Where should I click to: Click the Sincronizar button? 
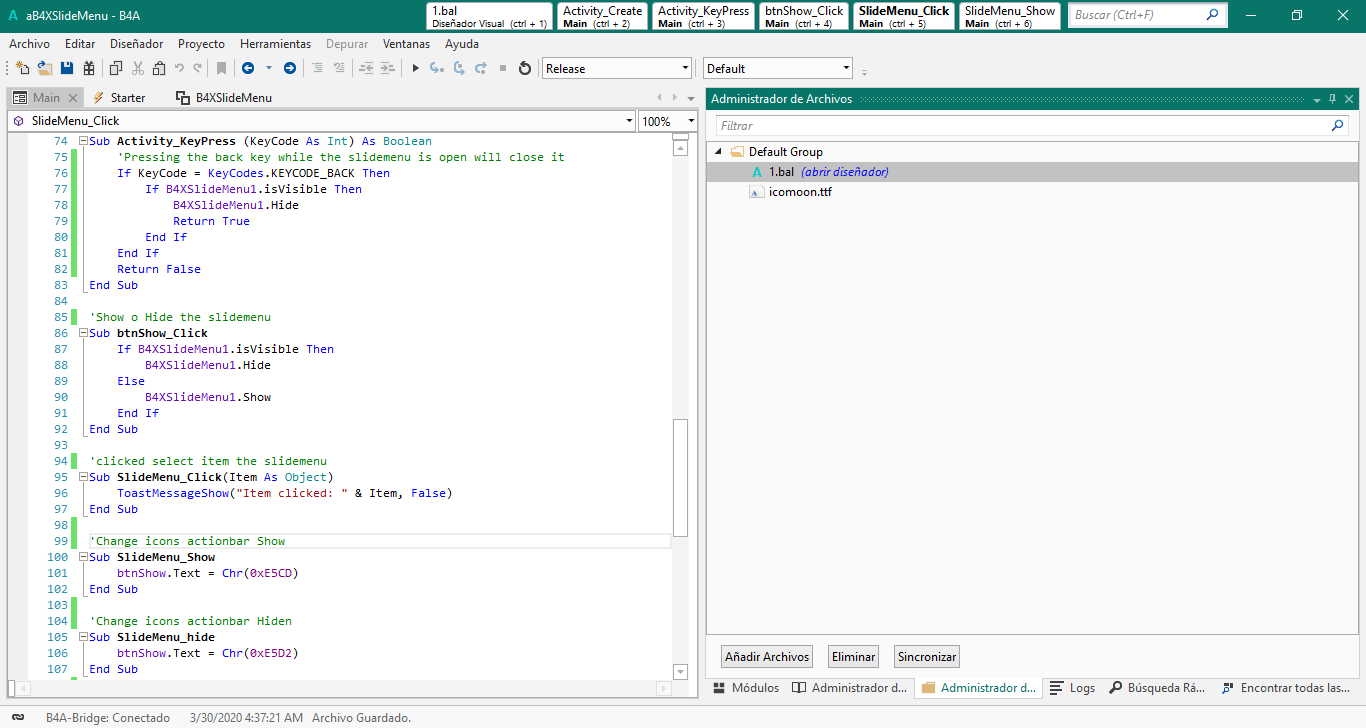(x=927, y=657)
